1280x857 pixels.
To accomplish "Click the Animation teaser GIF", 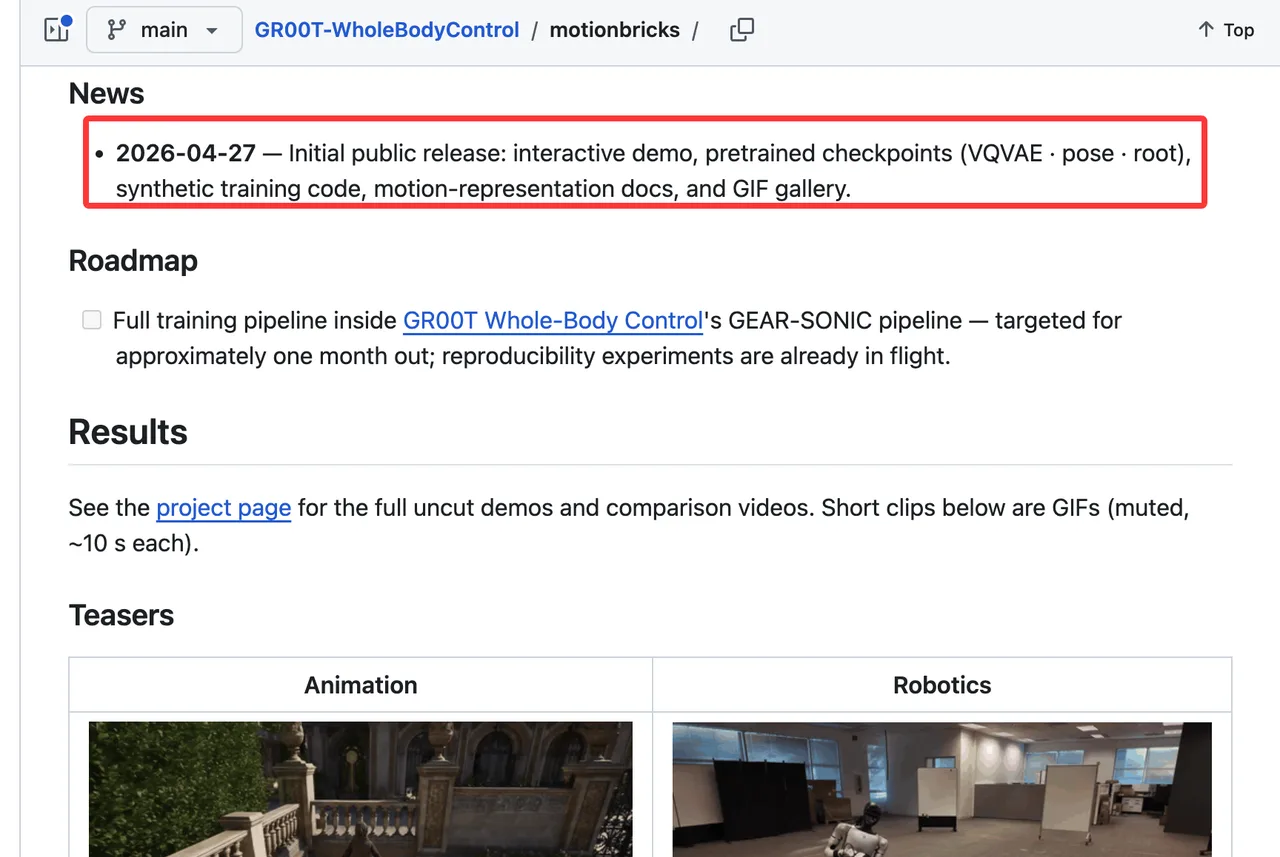I will [x=361, y=789].
